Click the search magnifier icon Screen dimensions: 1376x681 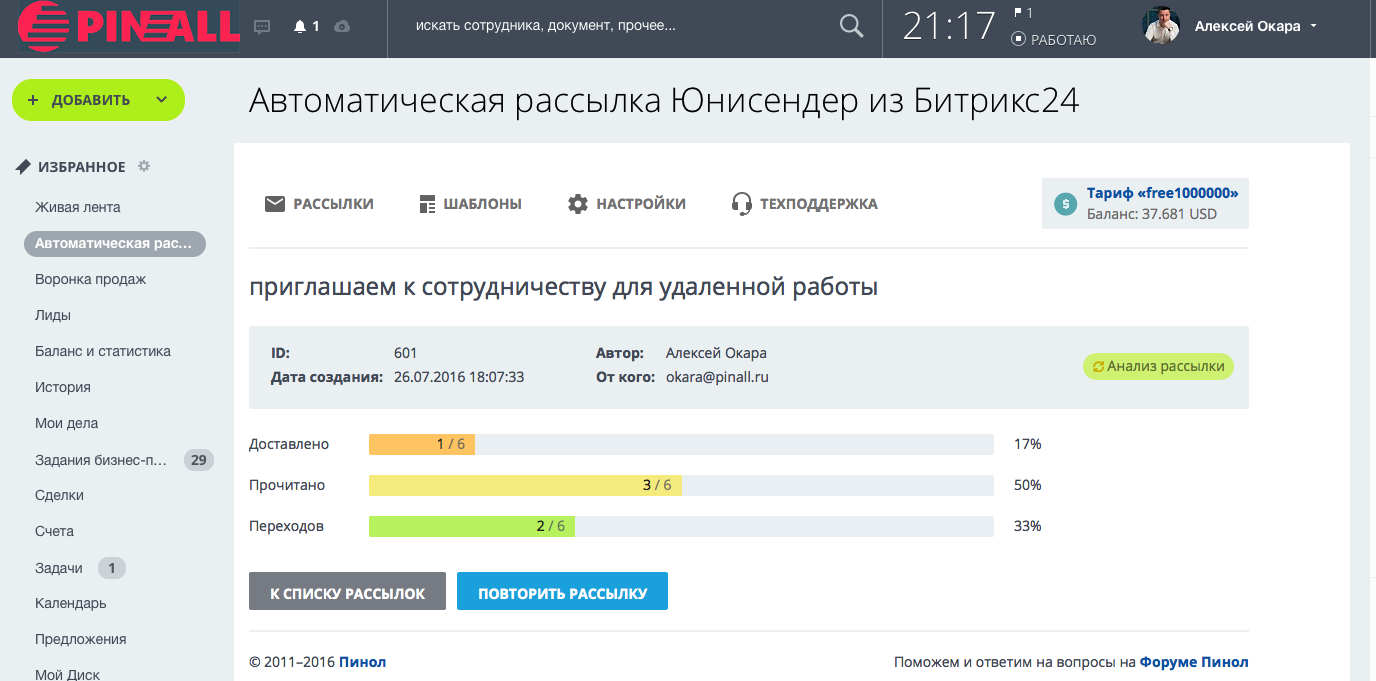click(851, 26)
